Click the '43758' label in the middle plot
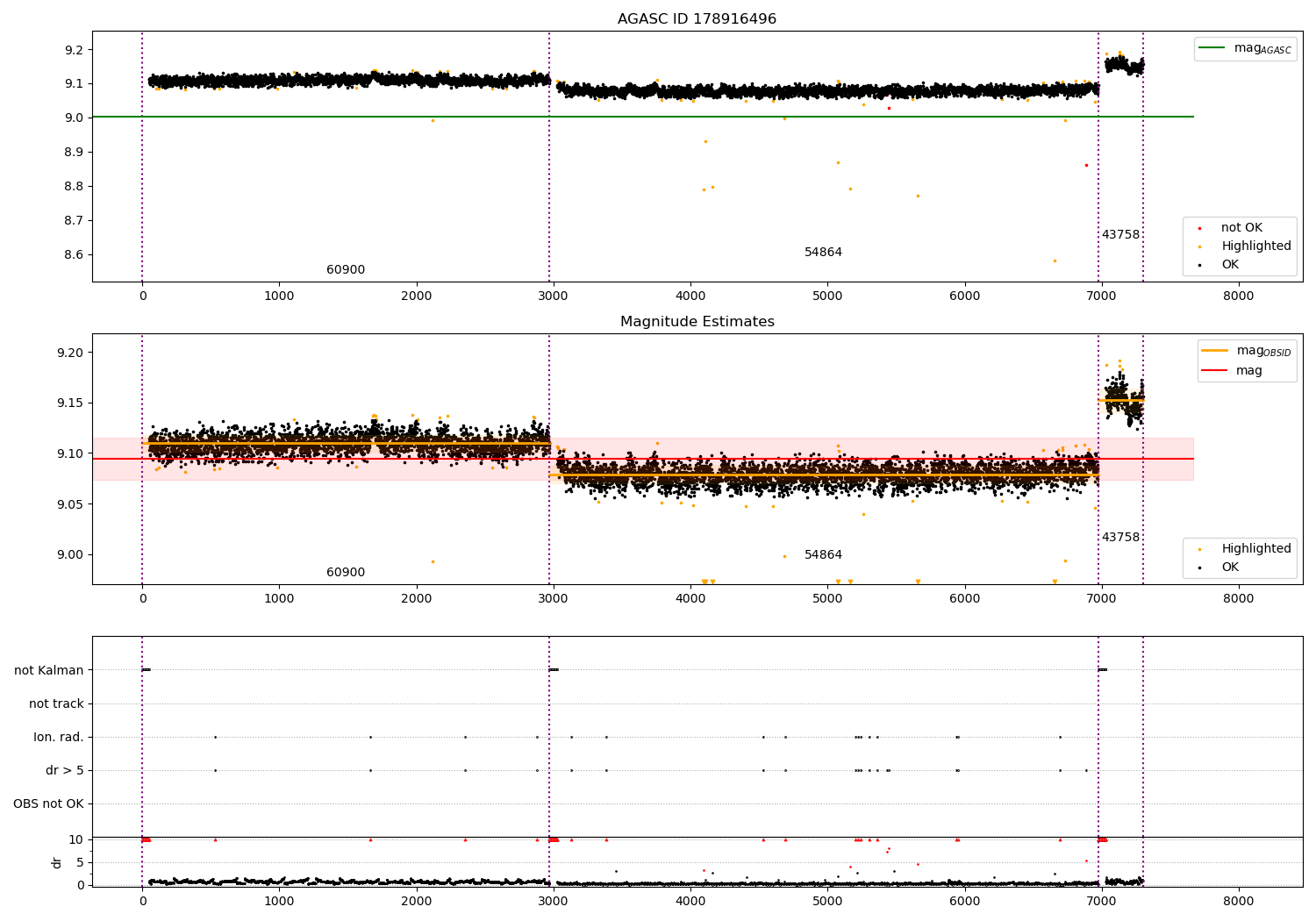 [x=1120, y=538]
